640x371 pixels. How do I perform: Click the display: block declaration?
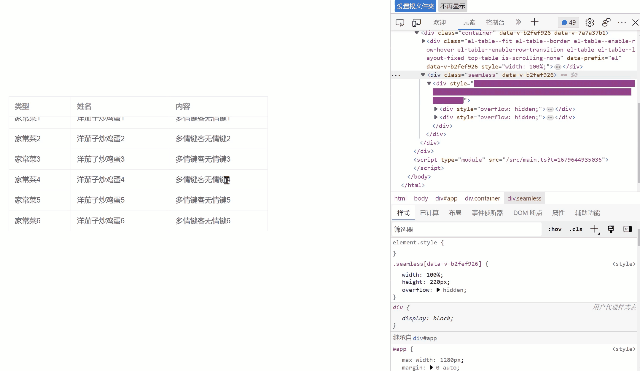427,318
